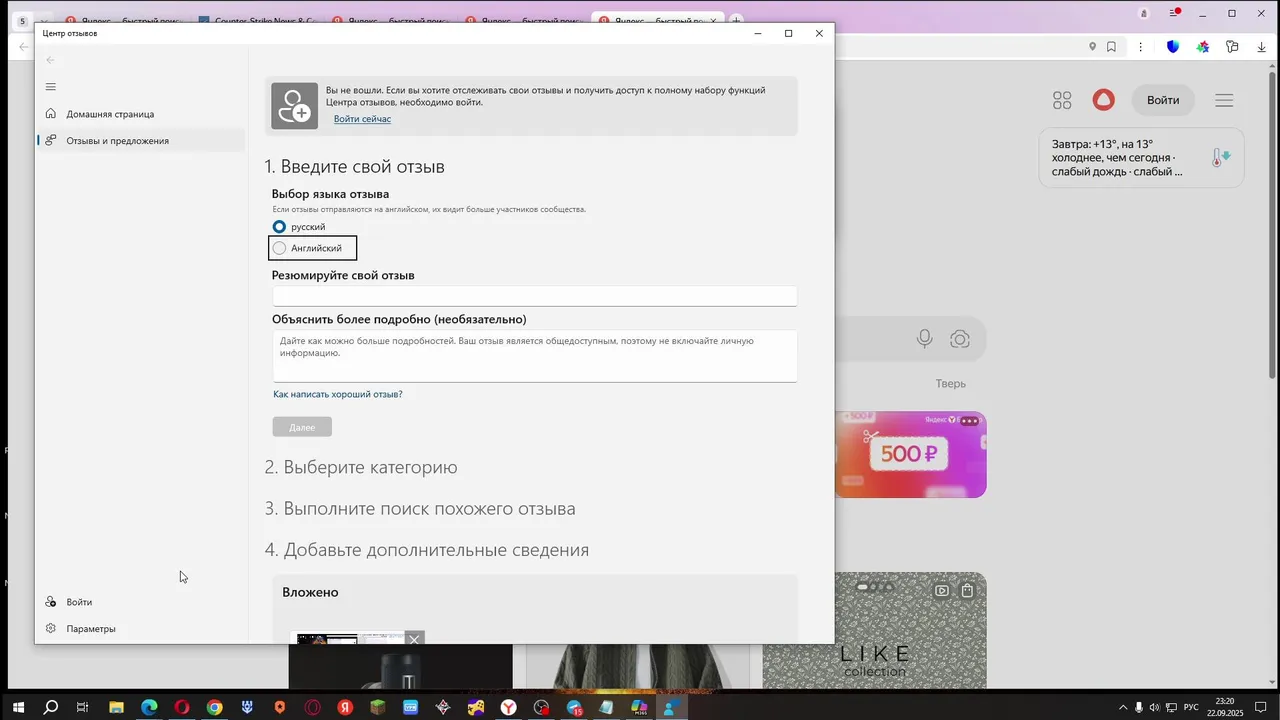The image size is (1280, 720).
Task: Open Windows Start menu
Action: pyautogui.click(x=18, y=707)
